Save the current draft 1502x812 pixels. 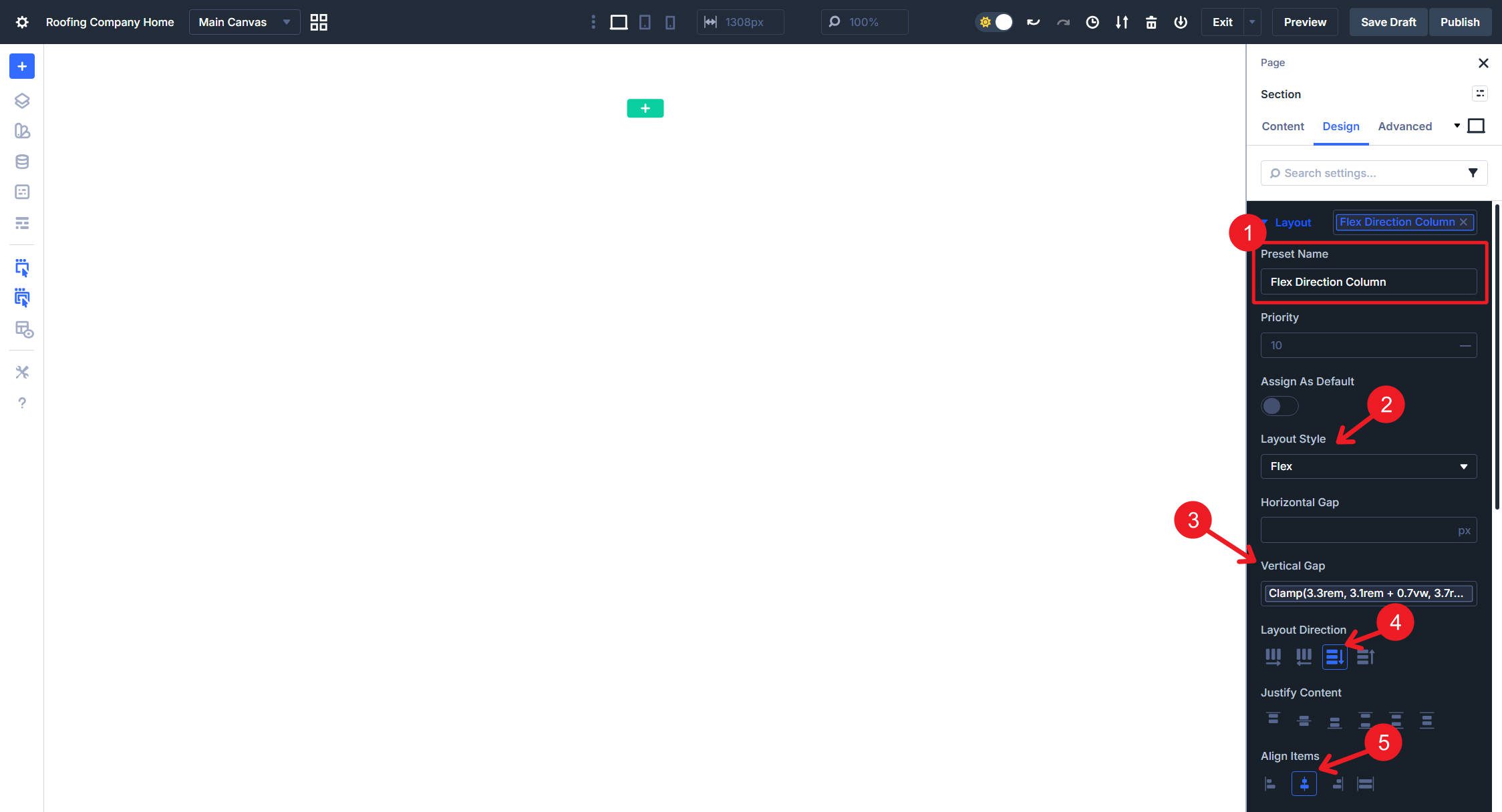click(x=1388, y=22)
